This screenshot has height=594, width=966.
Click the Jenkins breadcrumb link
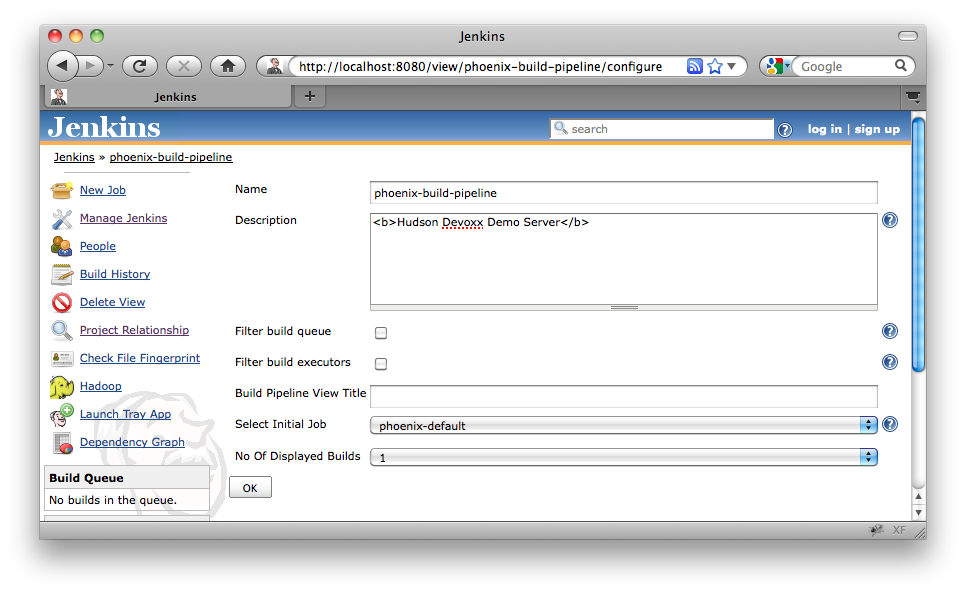(74, 157)
